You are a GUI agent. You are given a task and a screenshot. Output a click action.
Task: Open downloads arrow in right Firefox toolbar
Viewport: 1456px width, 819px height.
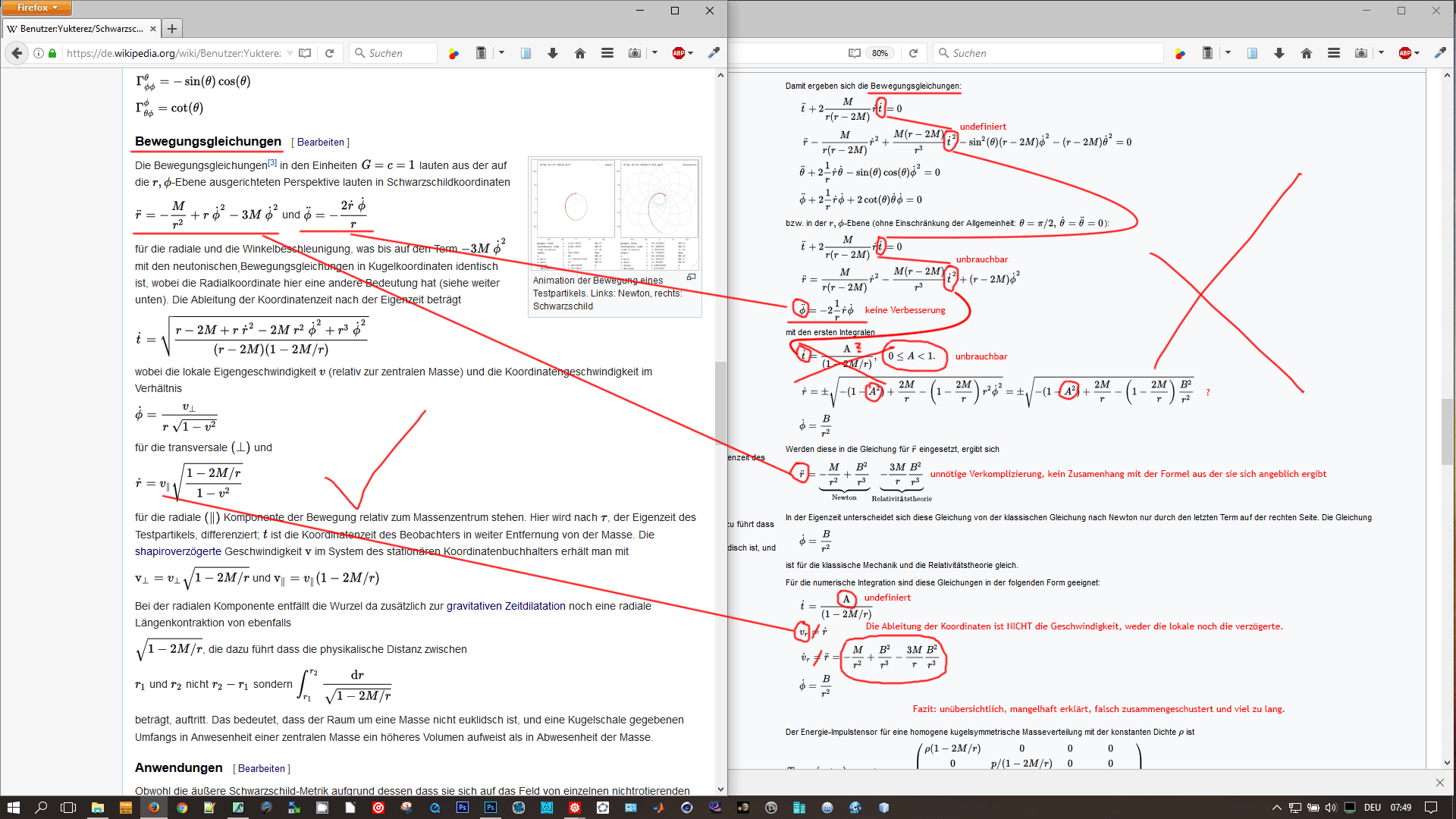(x=1279, y=53)
